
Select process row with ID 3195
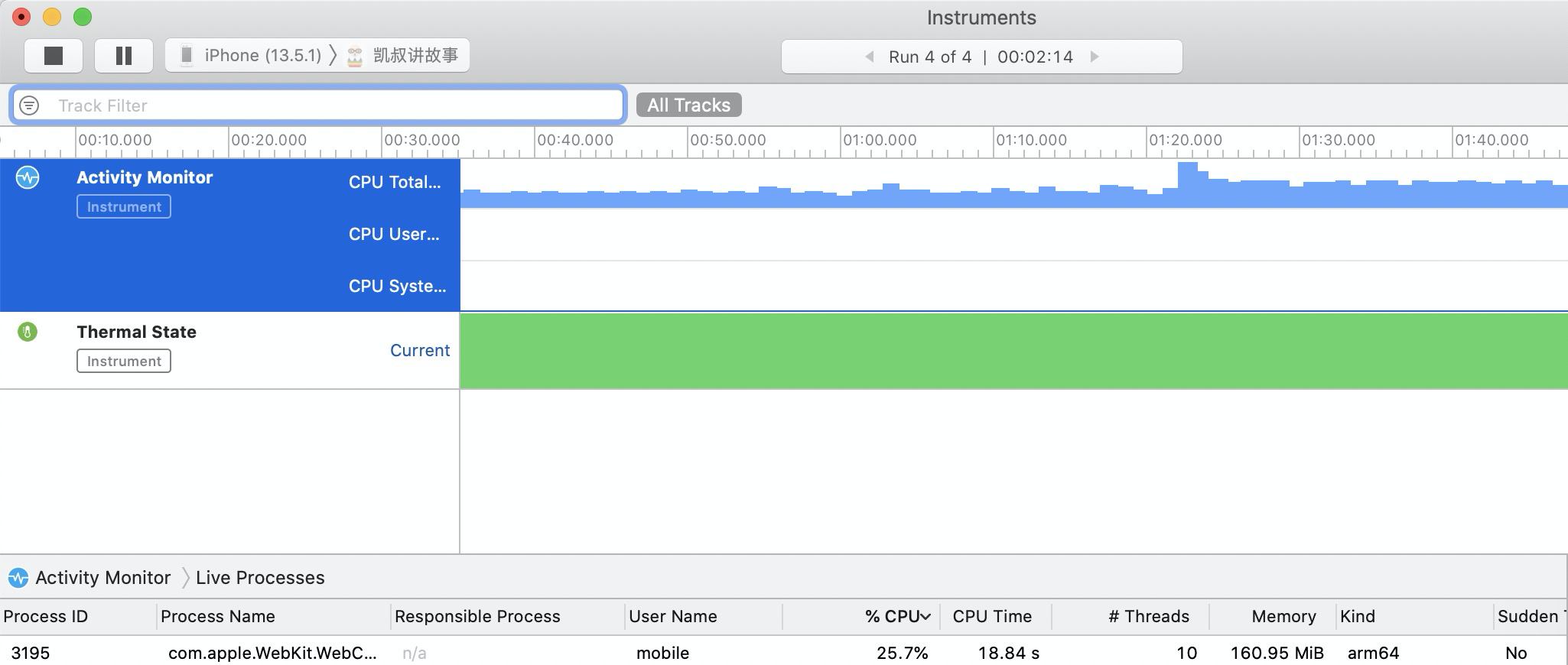784,653
